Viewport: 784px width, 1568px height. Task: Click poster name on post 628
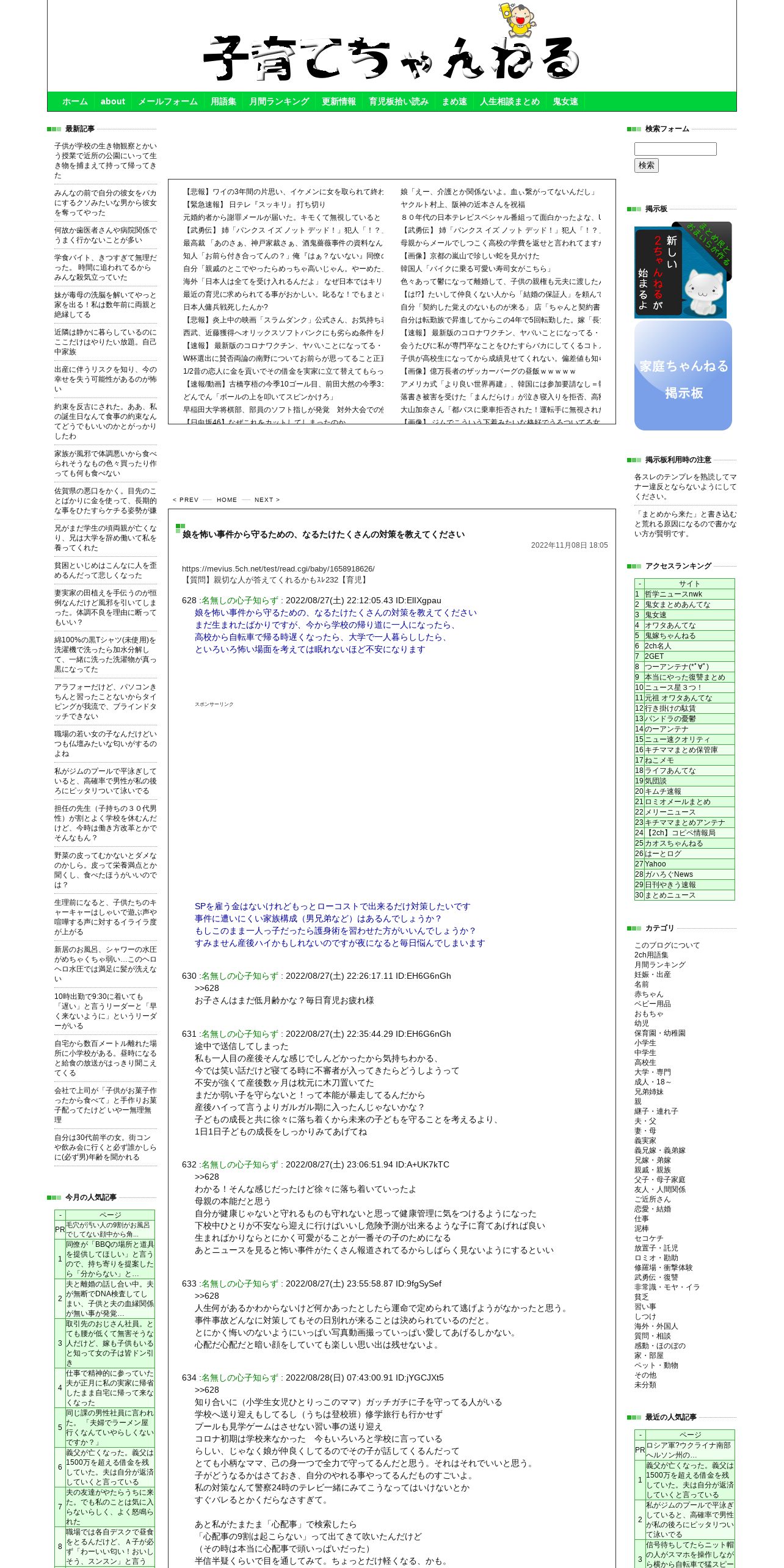click(x=240, y=600)
